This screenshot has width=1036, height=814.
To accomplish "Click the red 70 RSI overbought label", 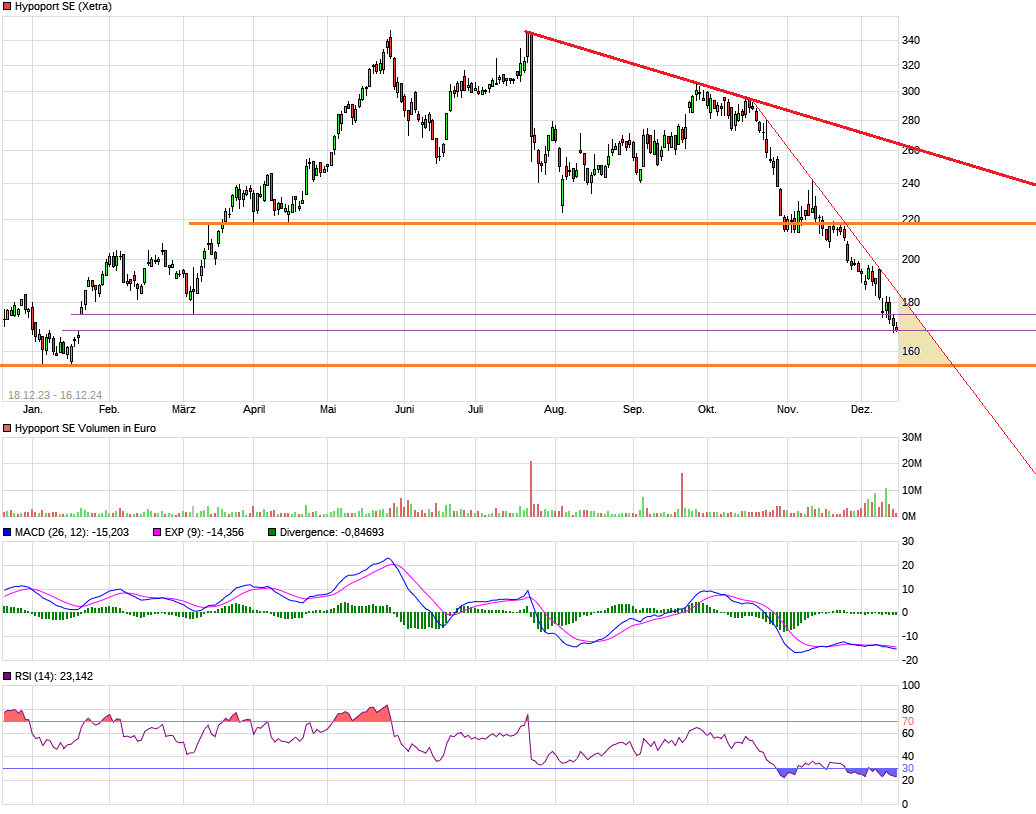I will pos(908,721).
